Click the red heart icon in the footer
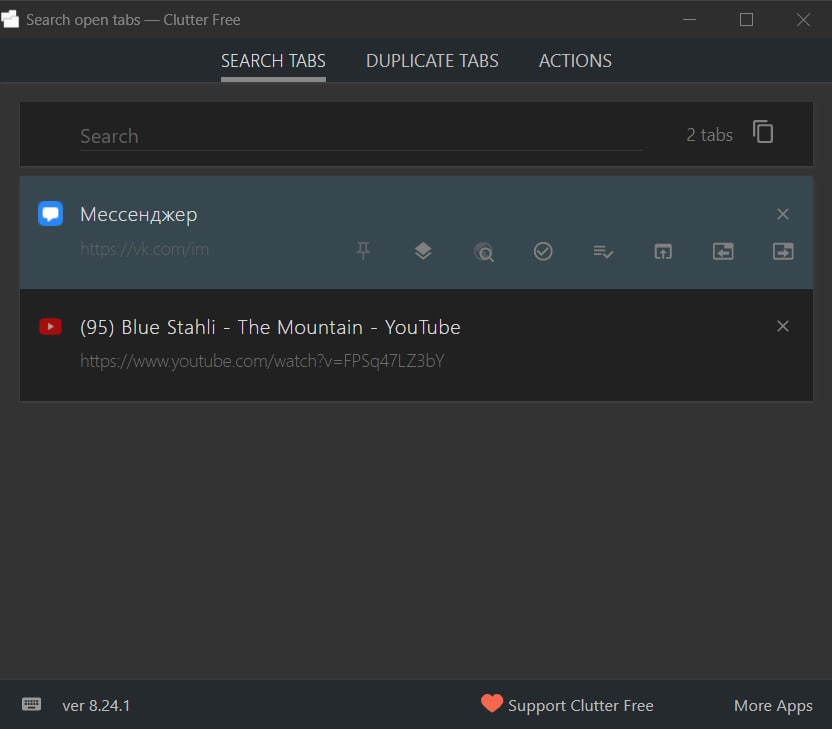Image resolution: width=832 pixels, height=729 pixels. coord(492,704)
